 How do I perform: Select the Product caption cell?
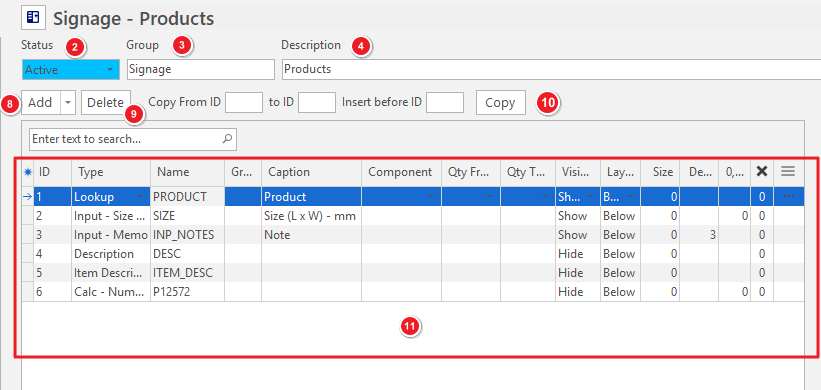tap(312, 197)
